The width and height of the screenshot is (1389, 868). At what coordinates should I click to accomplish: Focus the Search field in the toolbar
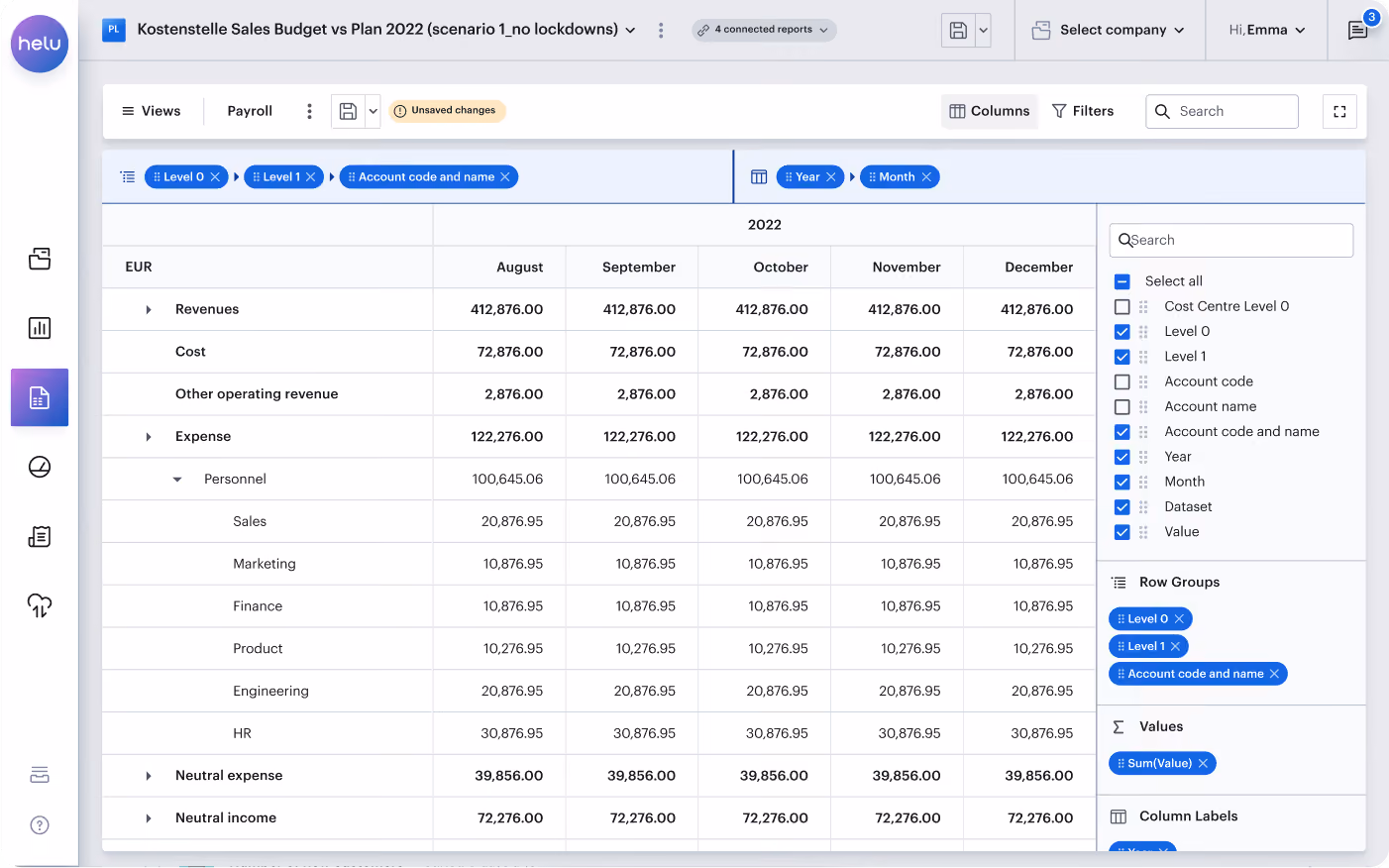tap(1222, 111)
